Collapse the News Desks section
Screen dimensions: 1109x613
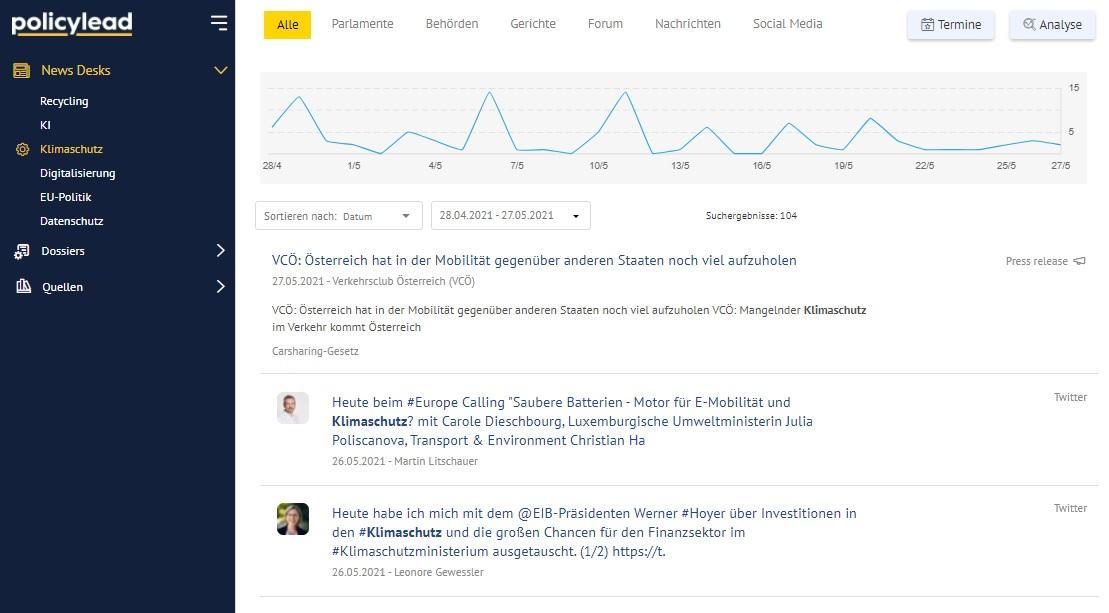click(221, 70)
